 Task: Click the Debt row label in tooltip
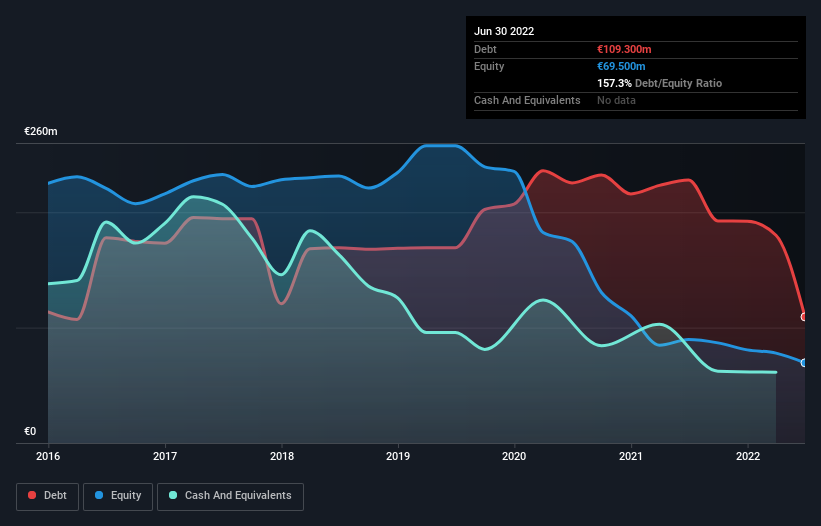(485, 49)
